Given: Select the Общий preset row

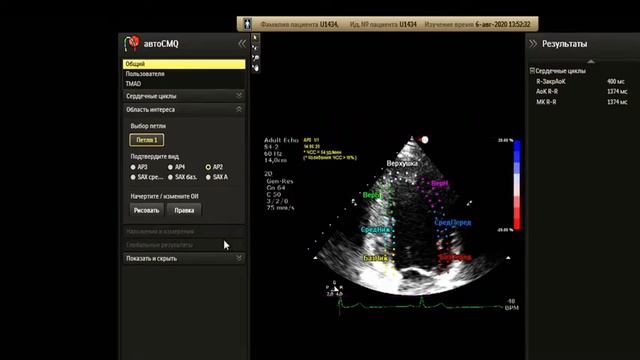Looking at the screenshot, I should click(184, 64).
